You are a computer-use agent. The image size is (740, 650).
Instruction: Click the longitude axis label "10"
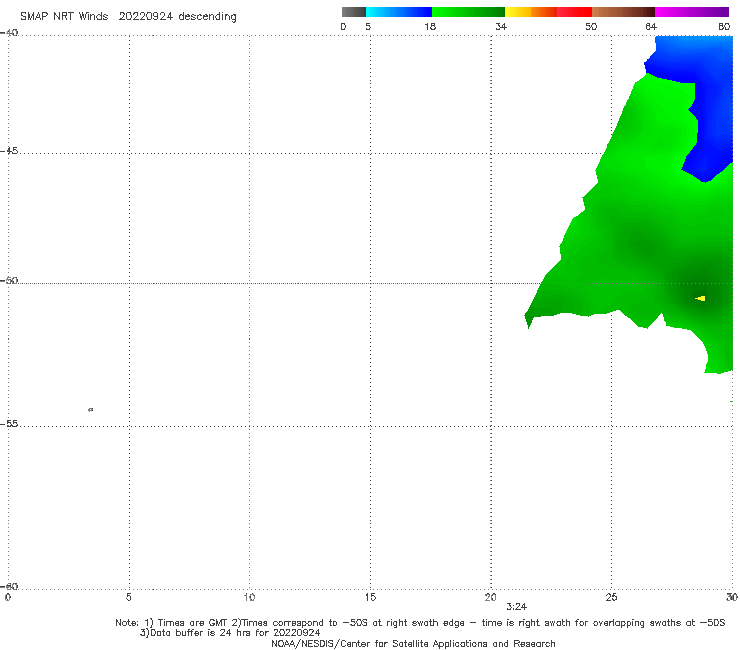pos(249,597)
